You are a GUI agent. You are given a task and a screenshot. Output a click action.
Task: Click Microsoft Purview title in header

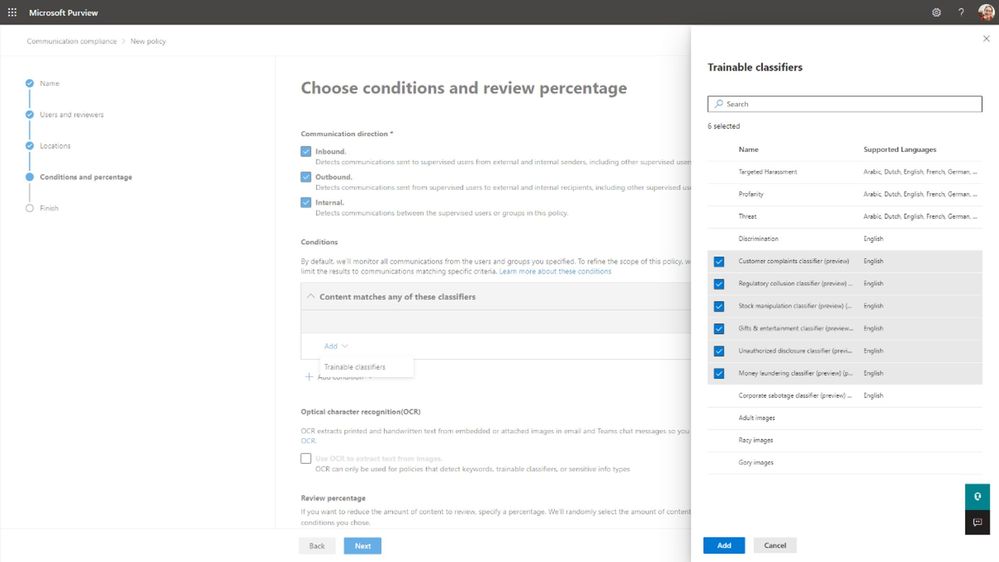coord(63,13)
